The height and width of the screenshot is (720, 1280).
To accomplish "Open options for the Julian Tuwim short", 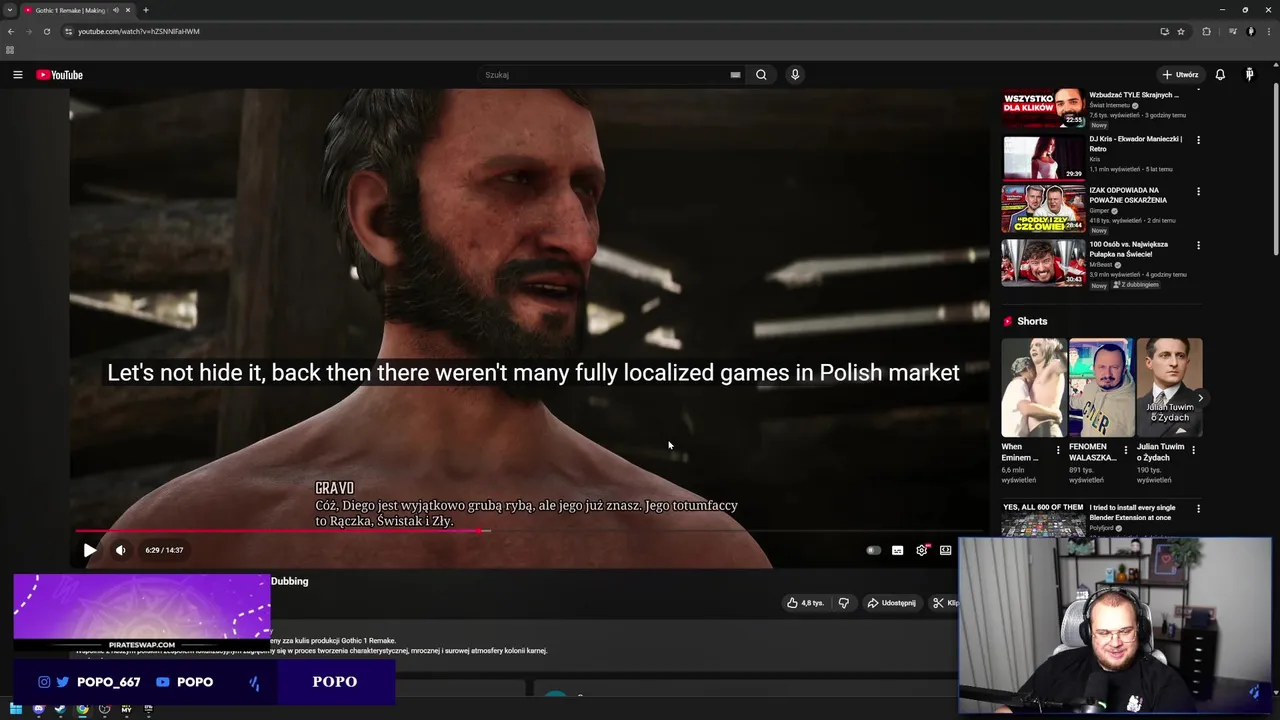I will [1193, 450].
